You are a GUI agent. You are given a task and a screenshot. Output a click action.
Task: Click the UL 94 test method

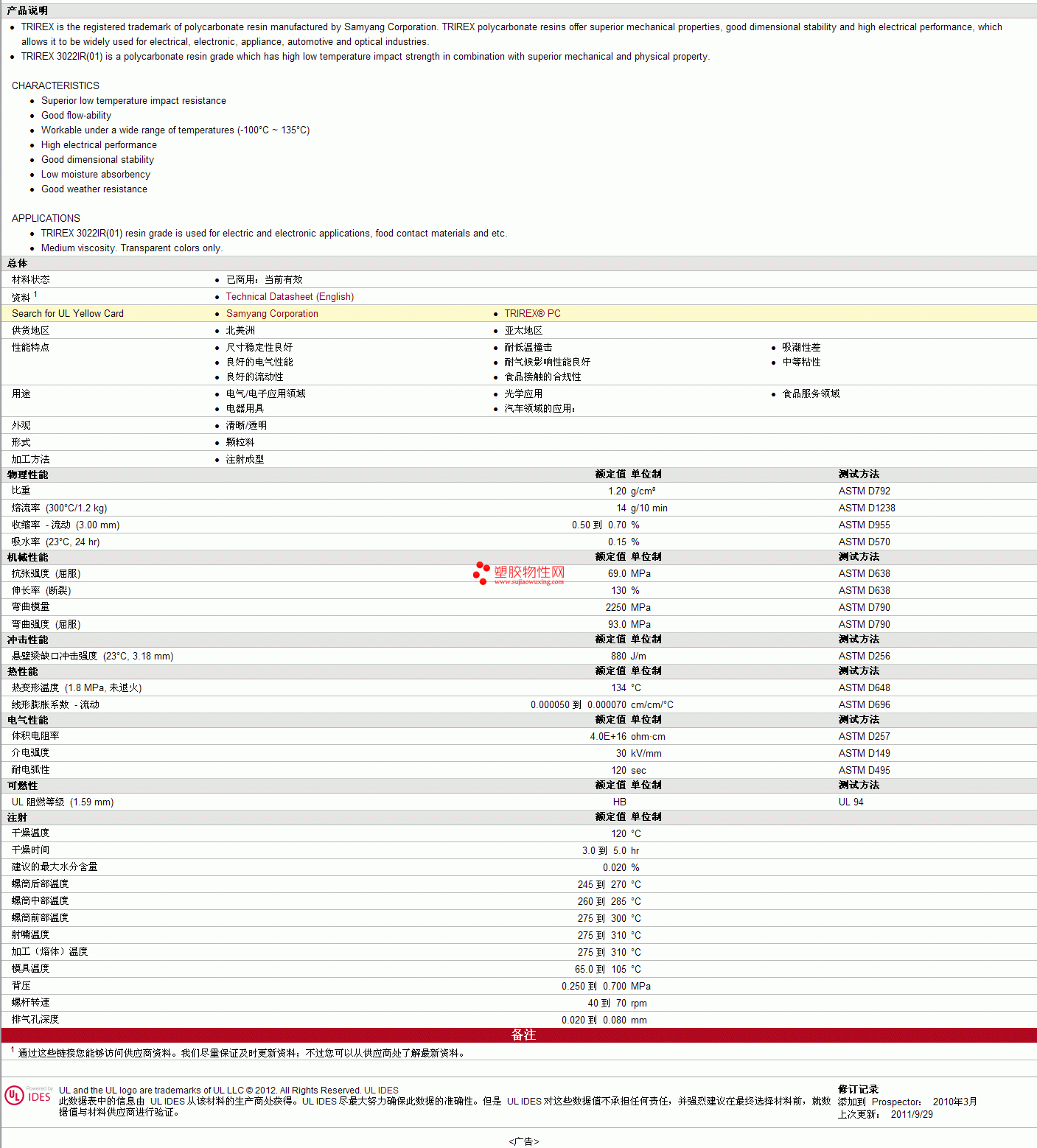coord(851,802)
